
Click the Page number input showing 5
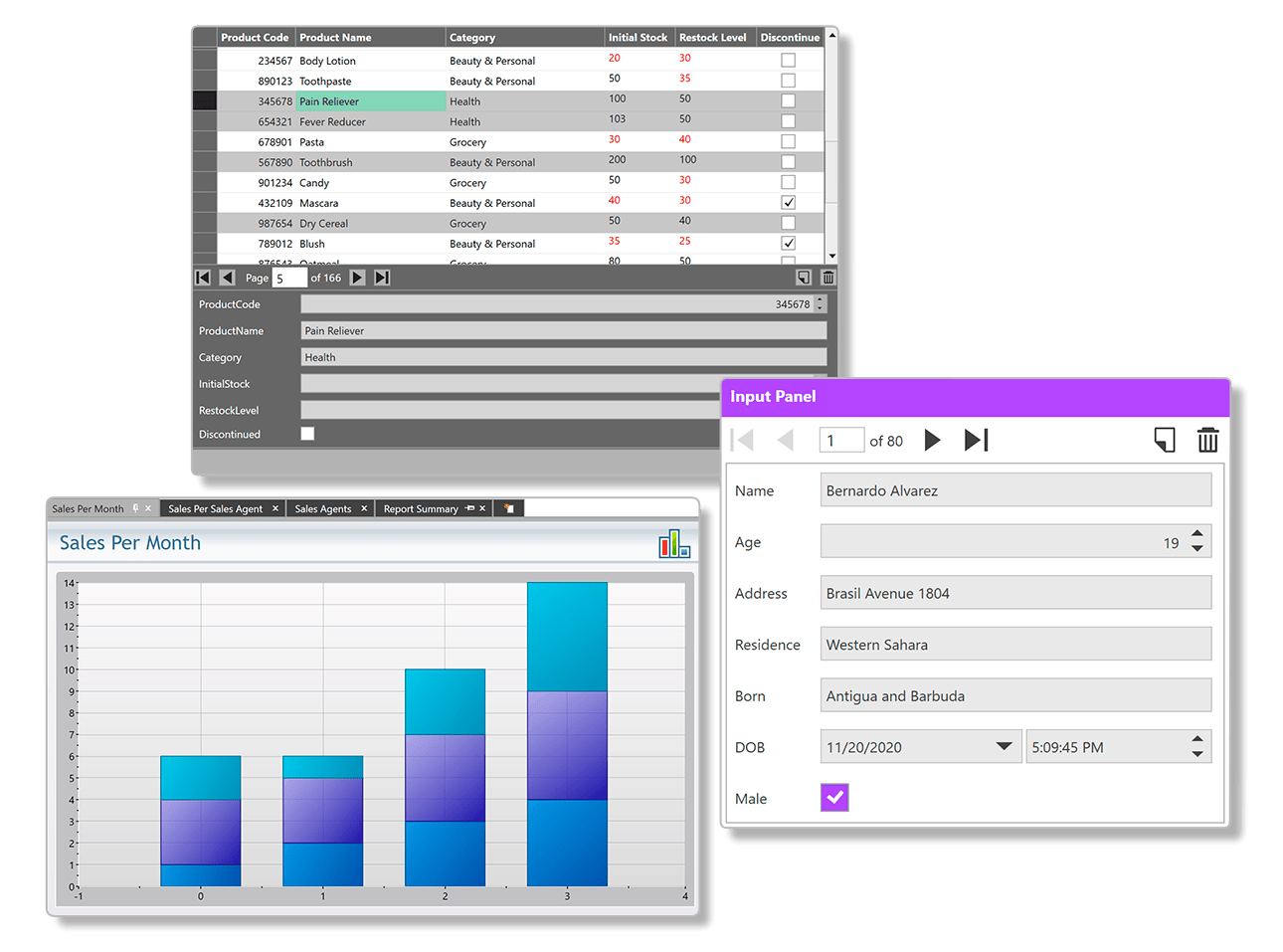289,278
